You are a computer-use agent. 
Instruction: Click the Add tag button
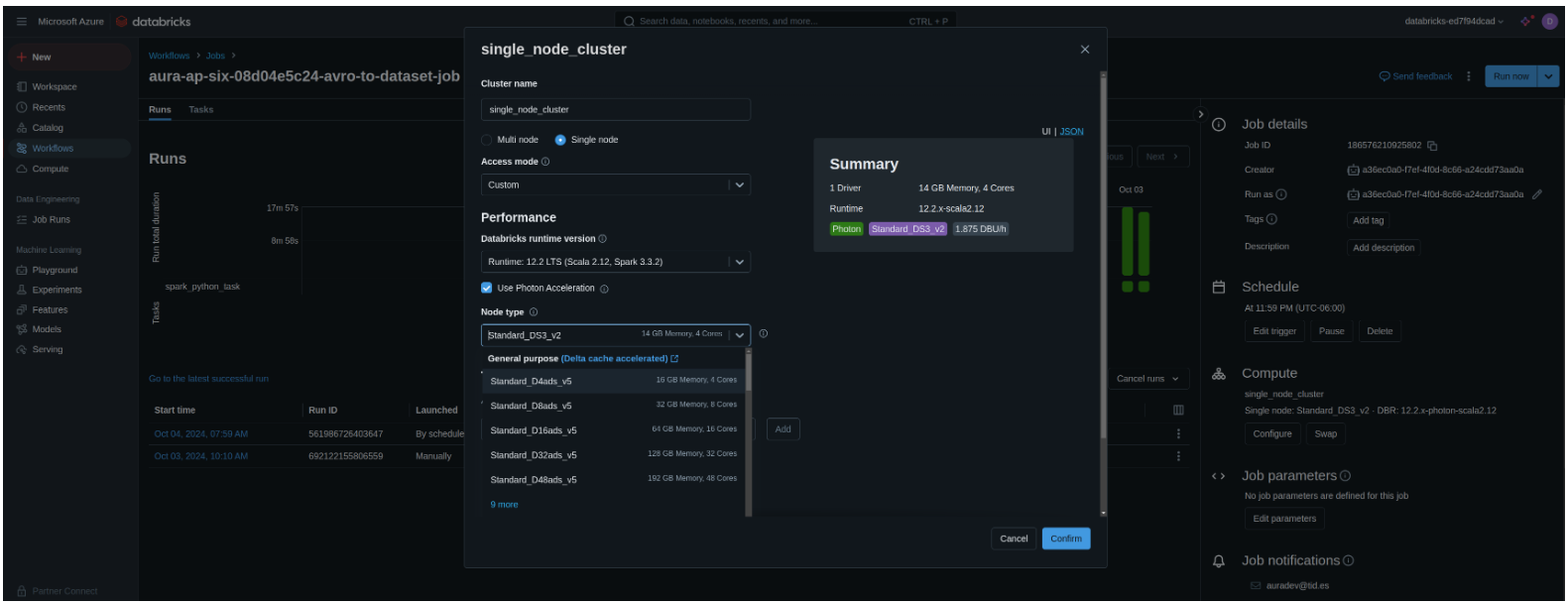(1368, 220)
